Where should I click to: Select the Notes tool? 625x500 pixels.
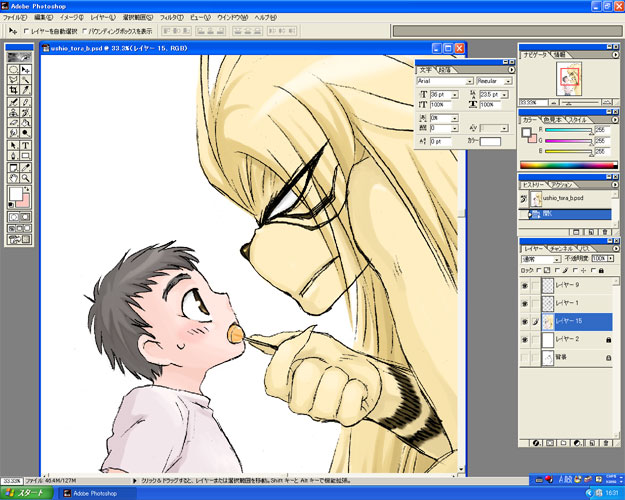(x=13, y=167)
